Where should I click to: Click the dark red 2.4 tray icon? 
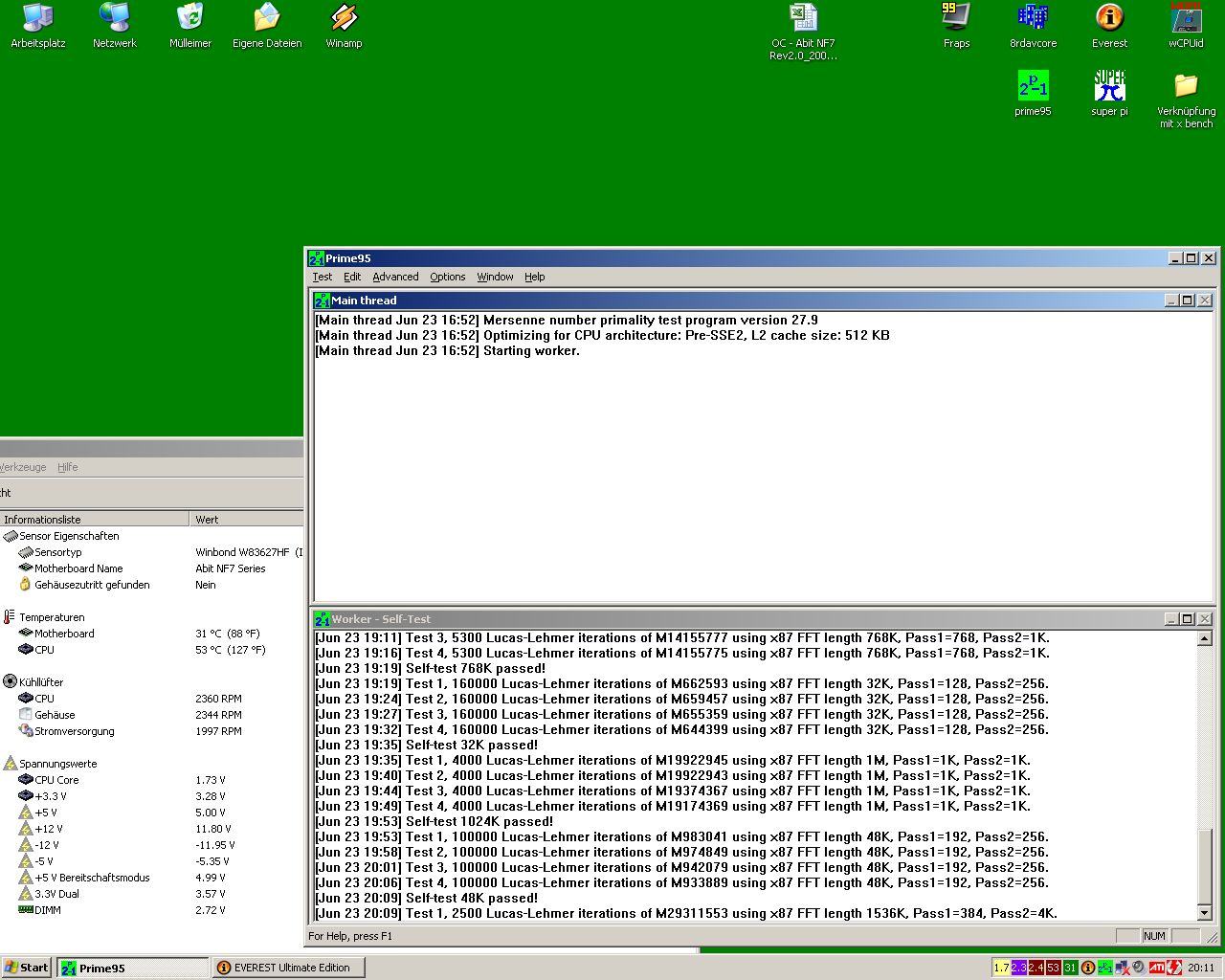coord(1036,968)
